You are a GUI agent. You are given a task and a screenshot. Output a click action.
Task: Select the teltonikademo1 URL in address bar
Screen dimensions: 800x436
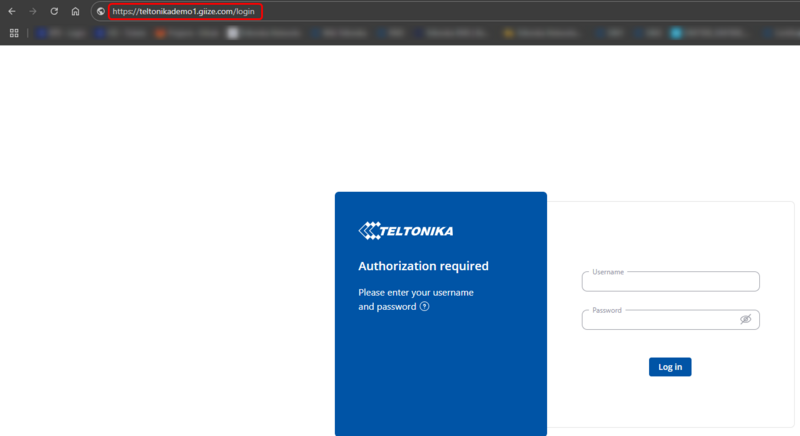[183, 11]
